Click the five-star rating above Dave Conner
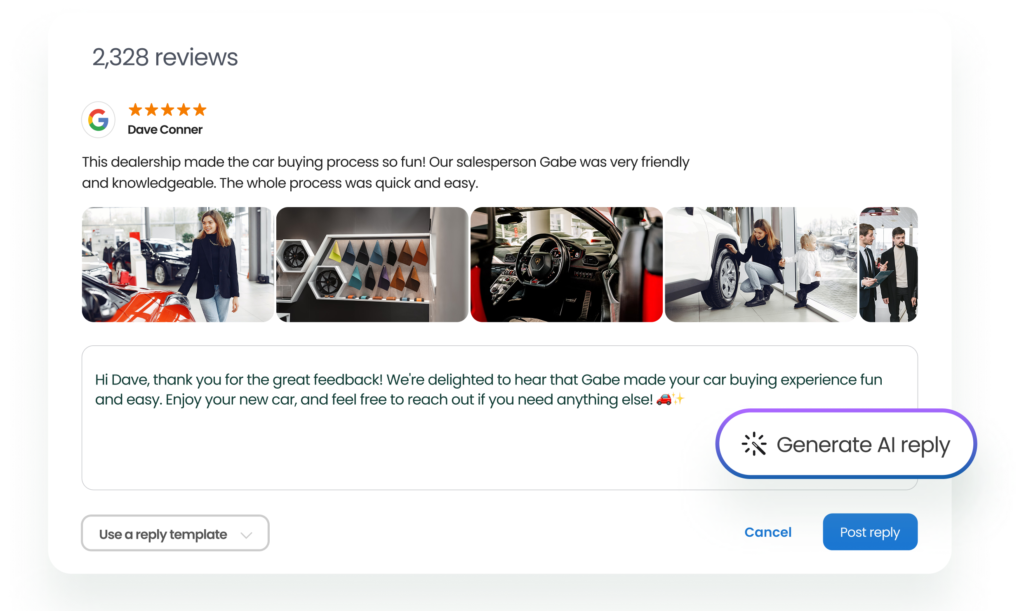Image resolution: width=1024 pixels, height=611 pixels. pyautogui.click(x=167, y=109)
